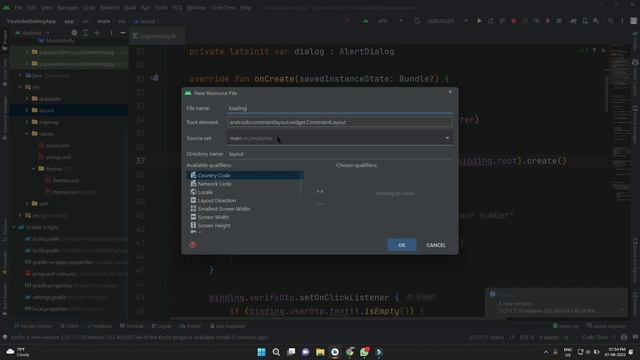This screenshot has height=360, width=640.
Task: Hide the project panel with minus icon
Action: 123,33
